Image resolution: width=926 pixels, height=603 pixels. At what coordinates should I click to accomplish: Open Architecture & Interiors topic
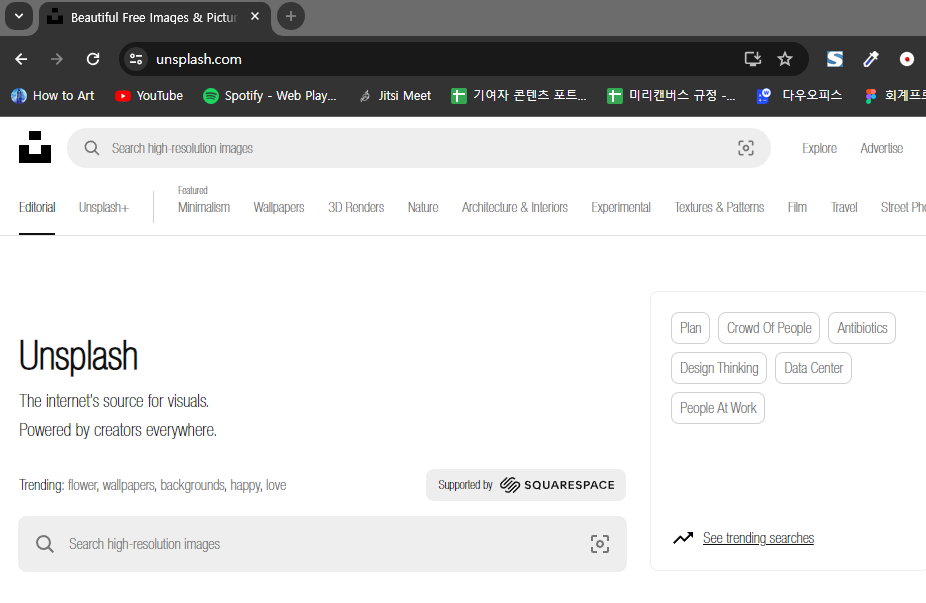[514, 207]
